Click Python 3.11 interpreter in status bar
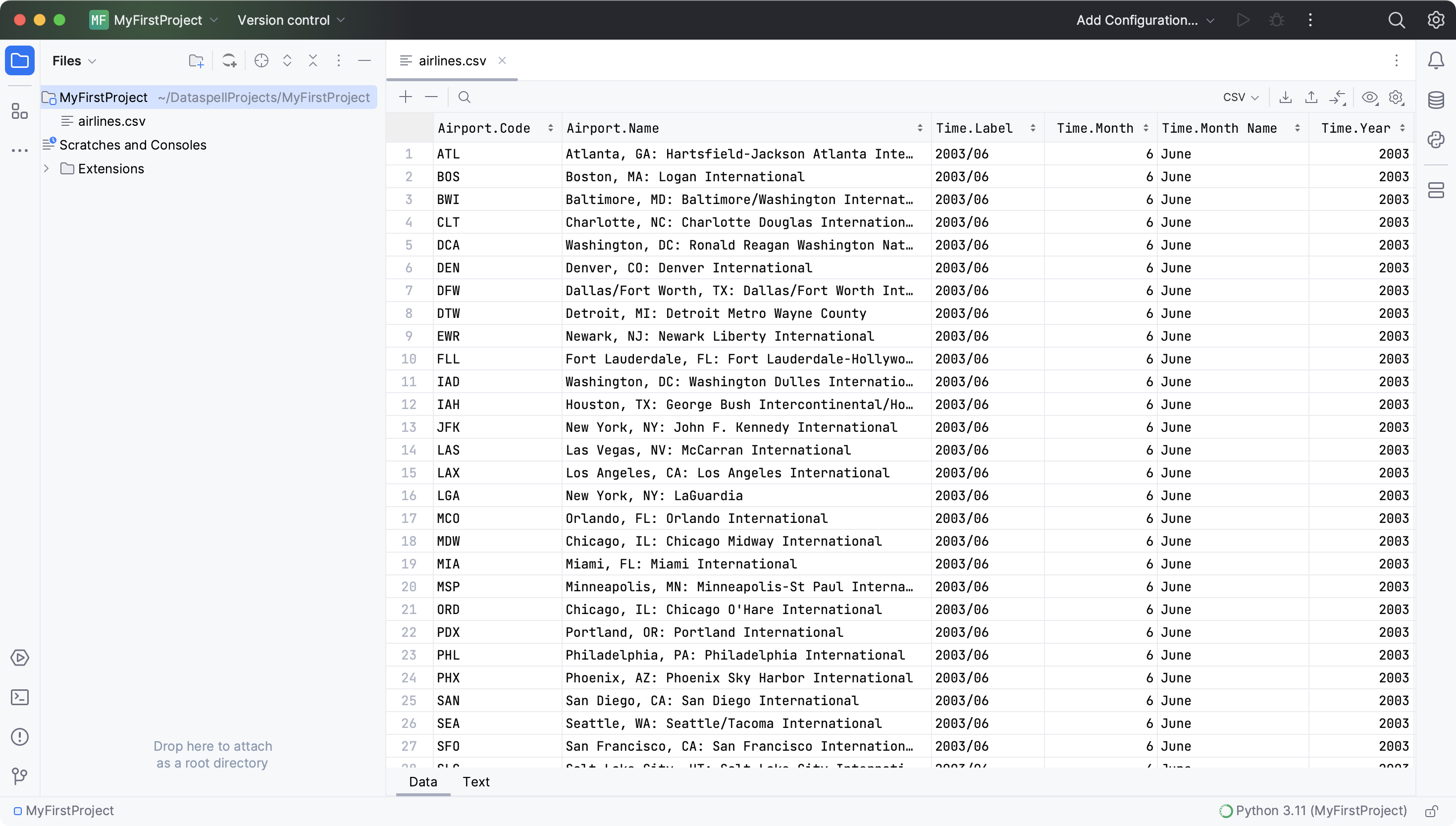Image resolution: width=1456 pixels, height=826 pixels. (1313, 811)
